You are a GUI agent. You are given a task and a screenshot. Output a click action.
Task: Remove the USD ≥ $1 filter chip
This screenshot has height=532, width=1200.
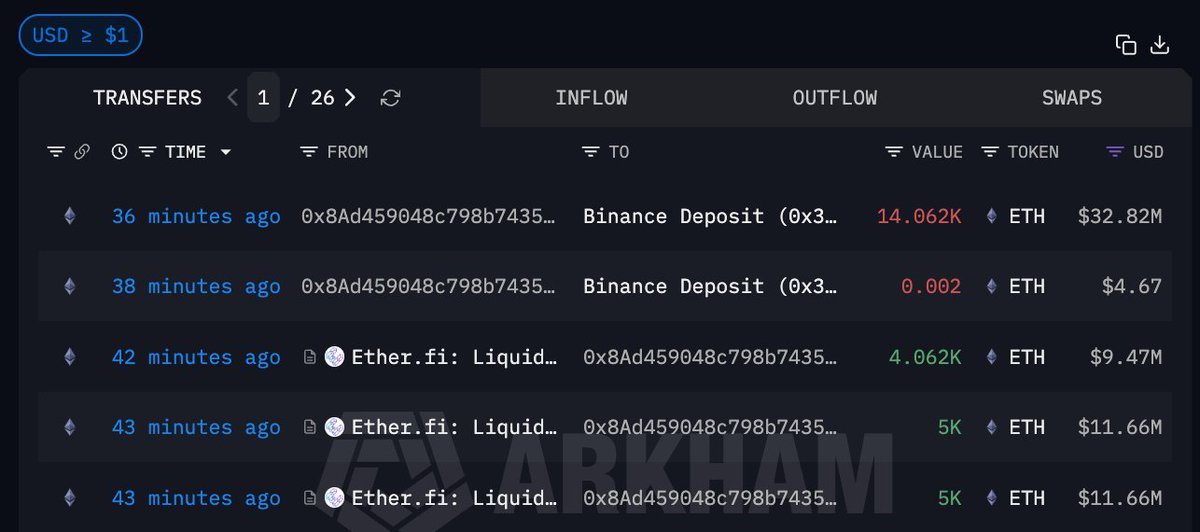[x=81, y=36]
